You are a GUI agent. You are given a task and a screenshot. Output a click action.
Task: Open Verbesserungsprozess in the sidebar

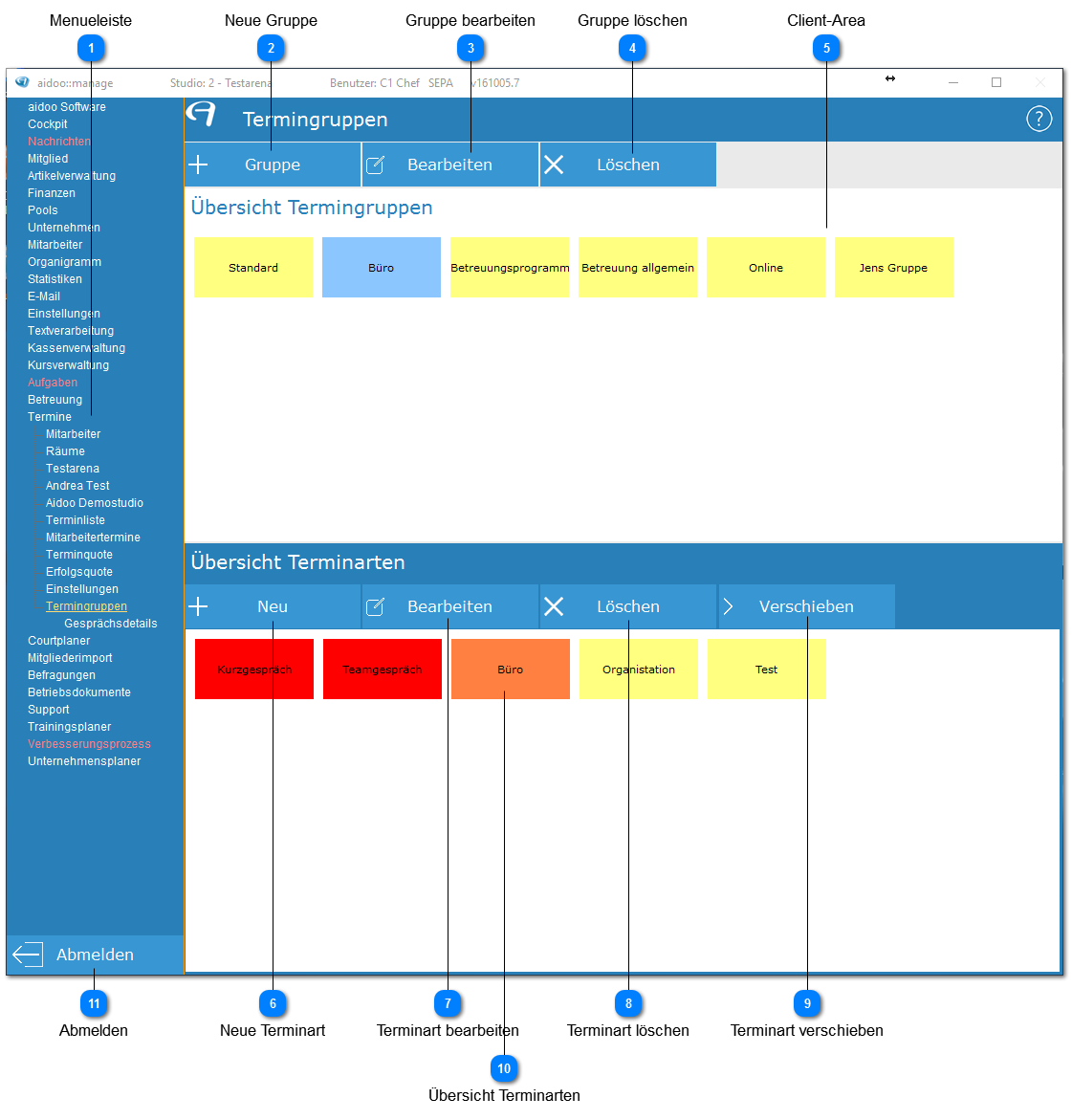pos(89,744)
